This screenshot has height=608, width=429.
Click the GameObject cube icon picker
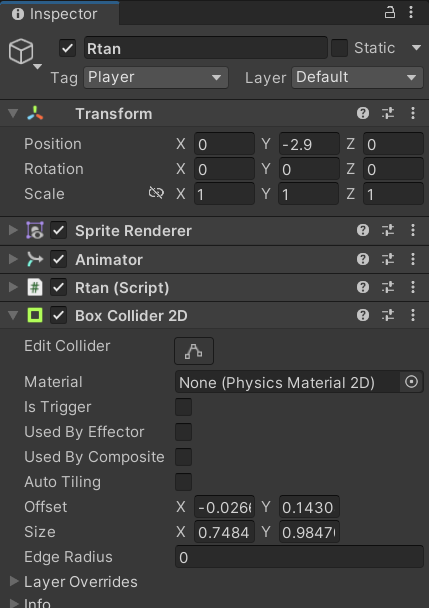(21, 52)
